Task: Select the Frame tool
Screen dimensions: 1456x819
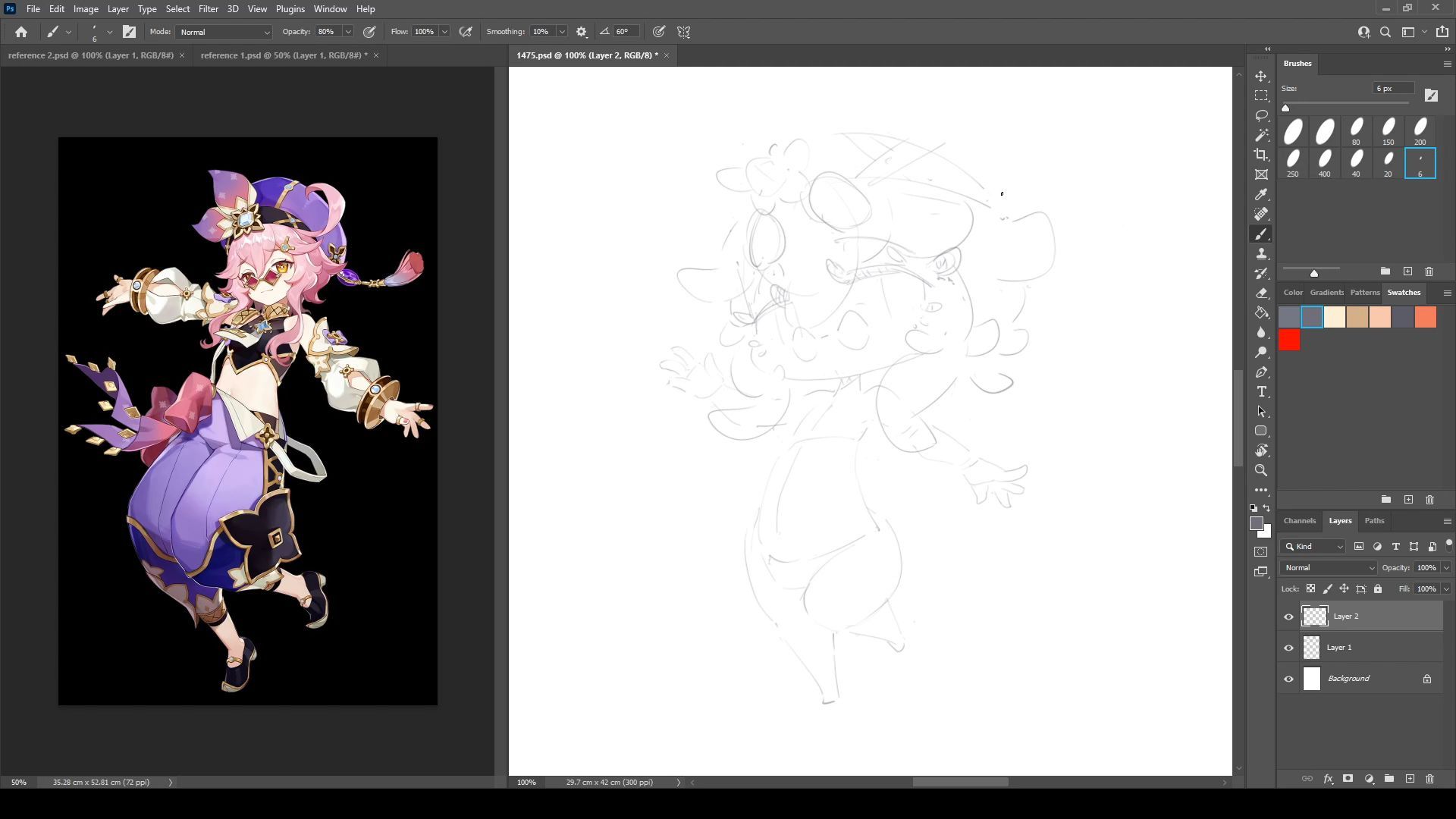Action: 1261,175
